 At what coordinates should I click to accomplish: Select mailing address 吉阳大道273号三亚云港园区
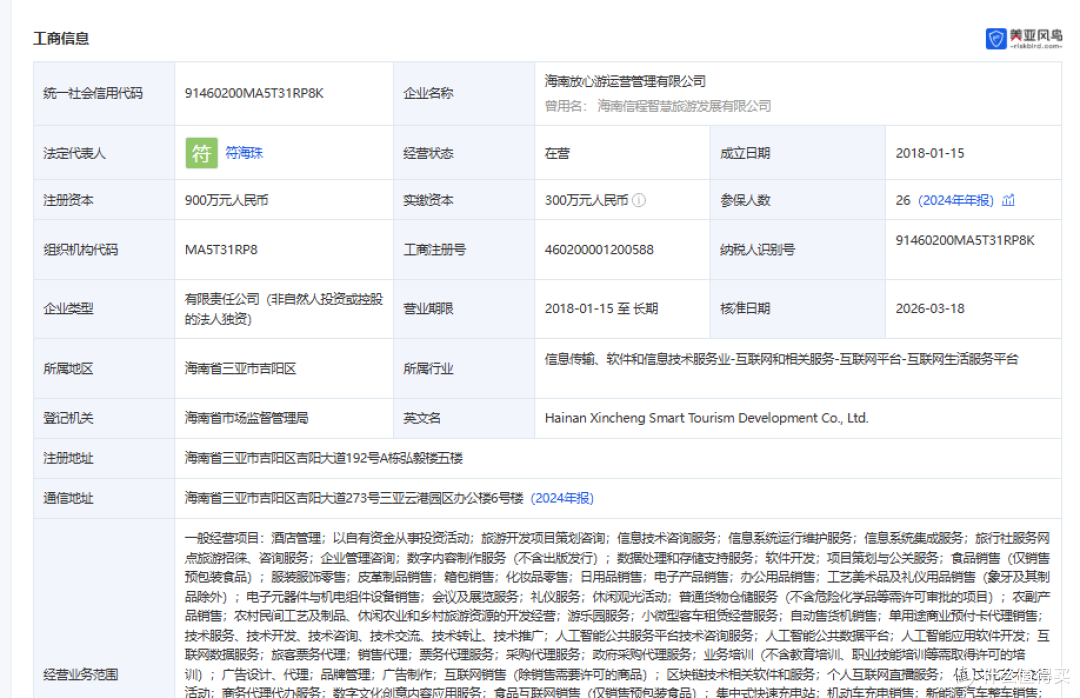(x=354, y=498)
